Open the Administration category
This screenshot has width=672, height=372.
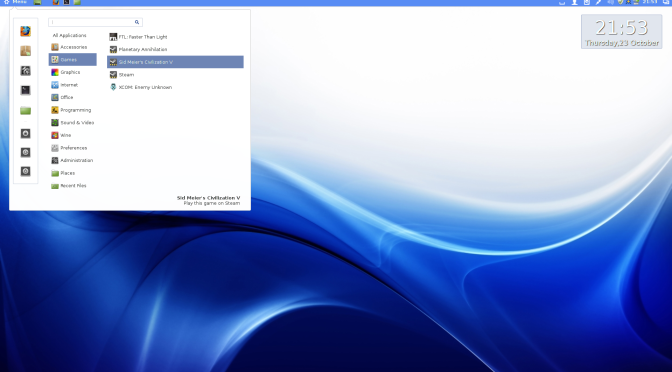coord(72,160)
